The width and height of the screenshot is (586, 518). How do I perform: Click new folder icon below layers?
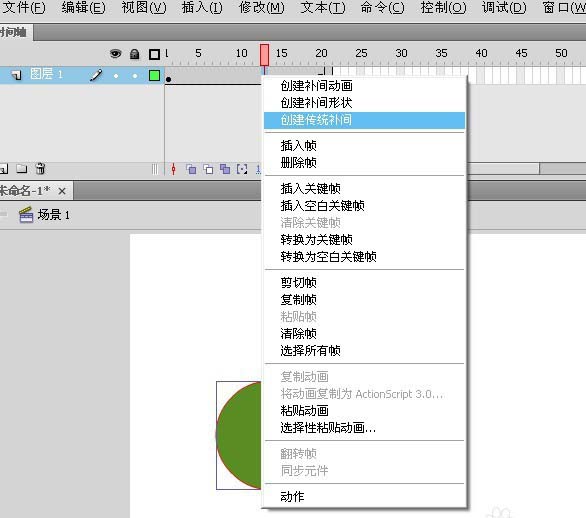click(x=22, y=169)
